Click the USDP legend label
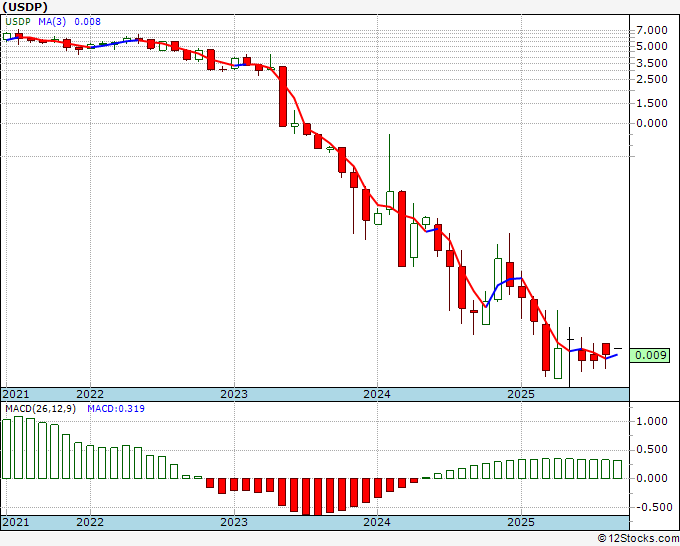Viewport: 680px width, 546px height. 18,22
